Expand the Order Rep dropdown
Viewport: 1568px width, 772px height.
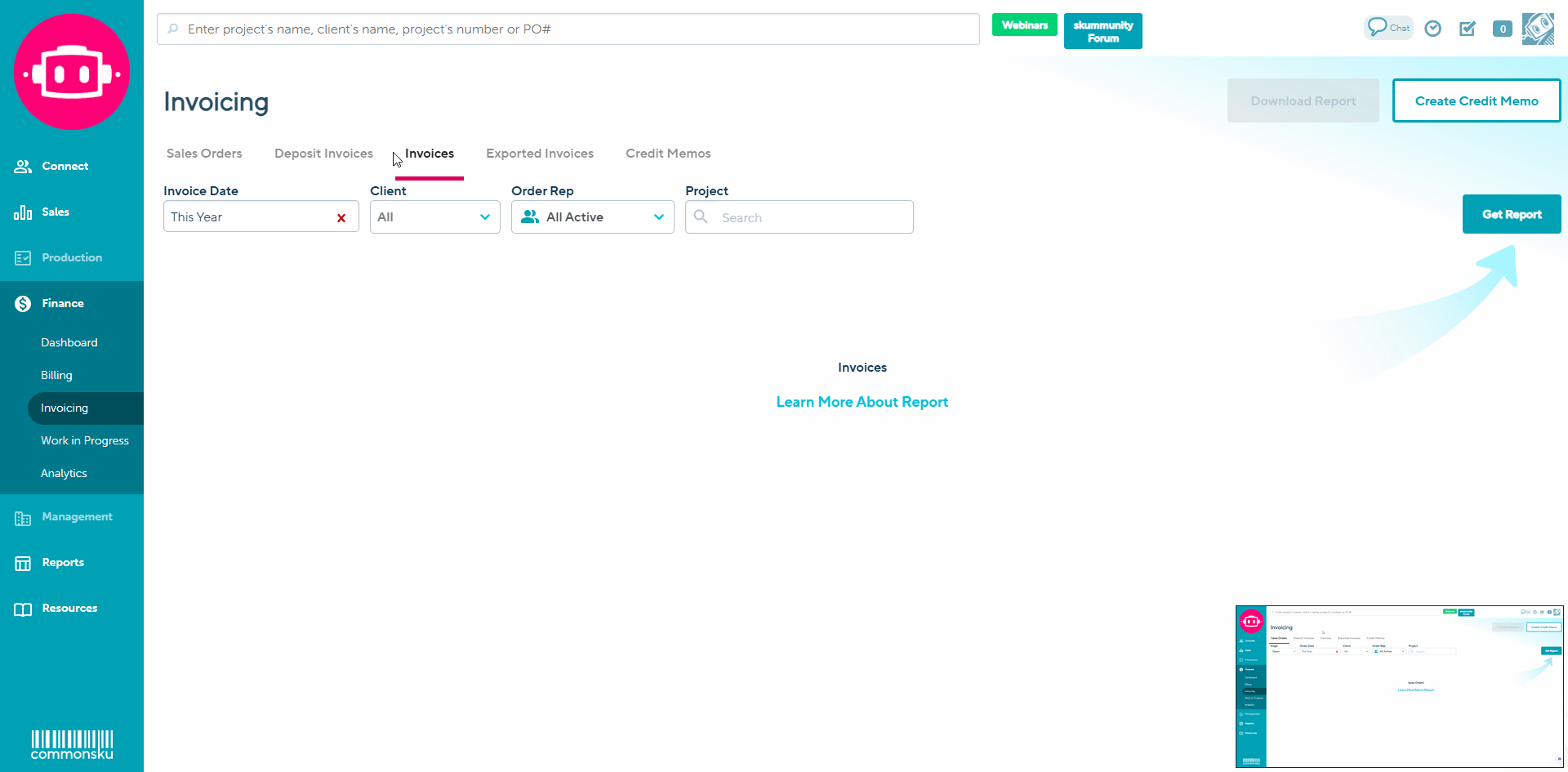(x=592, y=217)
